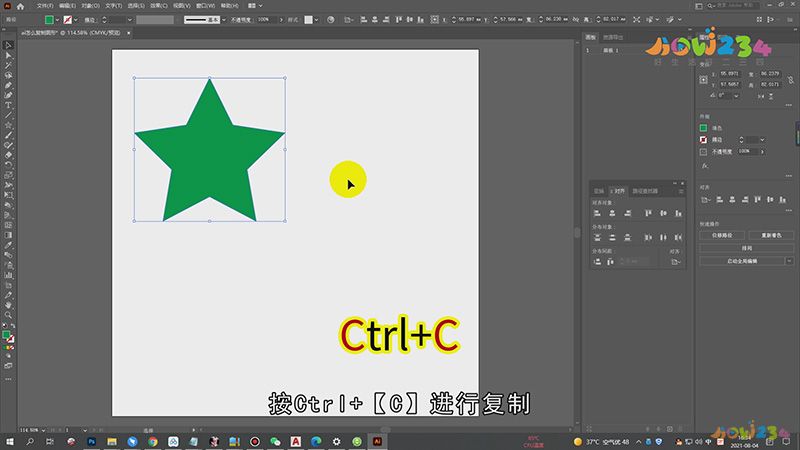Open the 对象(O) menu
This screenshot has width=800, height=450.
[x=90, y=6]
